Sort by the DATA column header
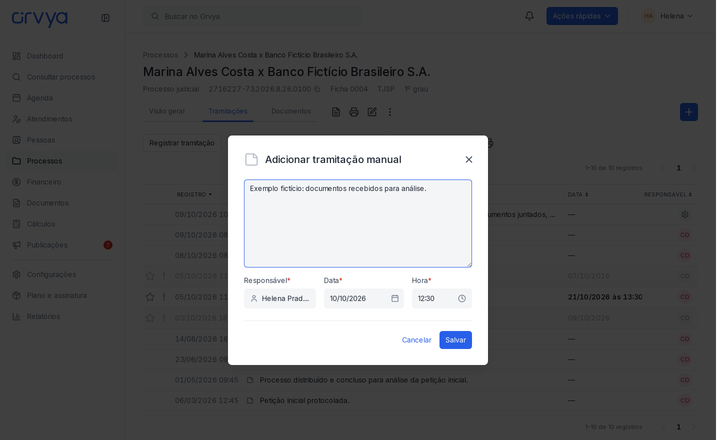 point(578,195)
